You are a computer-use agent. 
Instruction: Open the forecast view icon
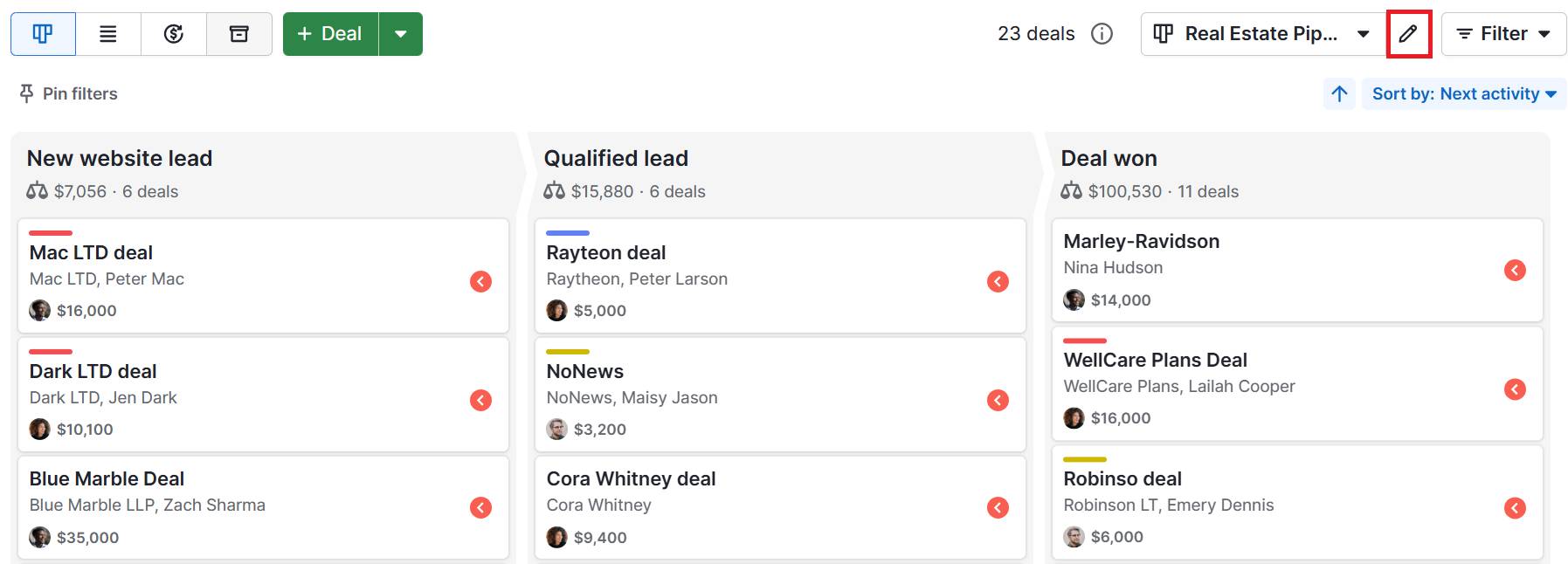(x=174, y=33)
